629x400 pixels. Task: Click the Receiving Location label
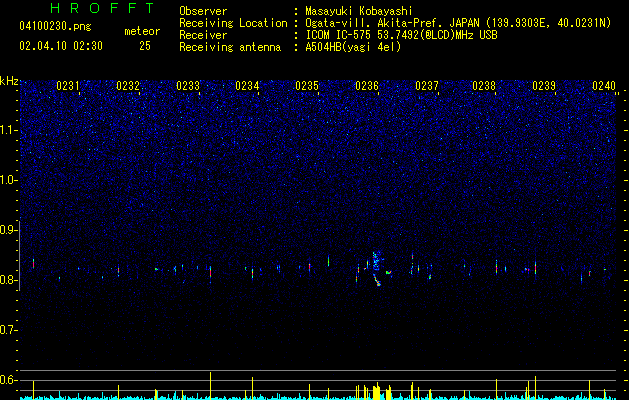(x=233, y=23)
